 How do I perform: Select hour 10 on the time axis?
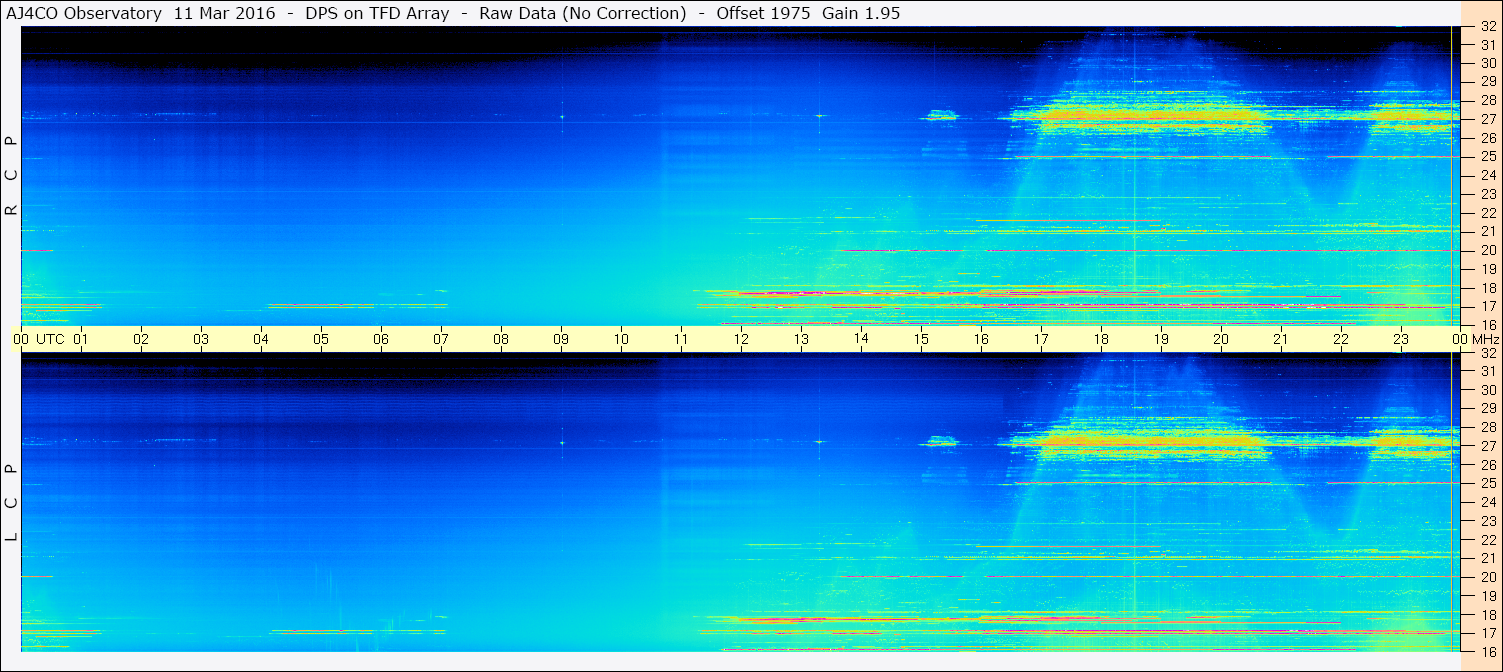pyautogui.click(x=621, y=339)
